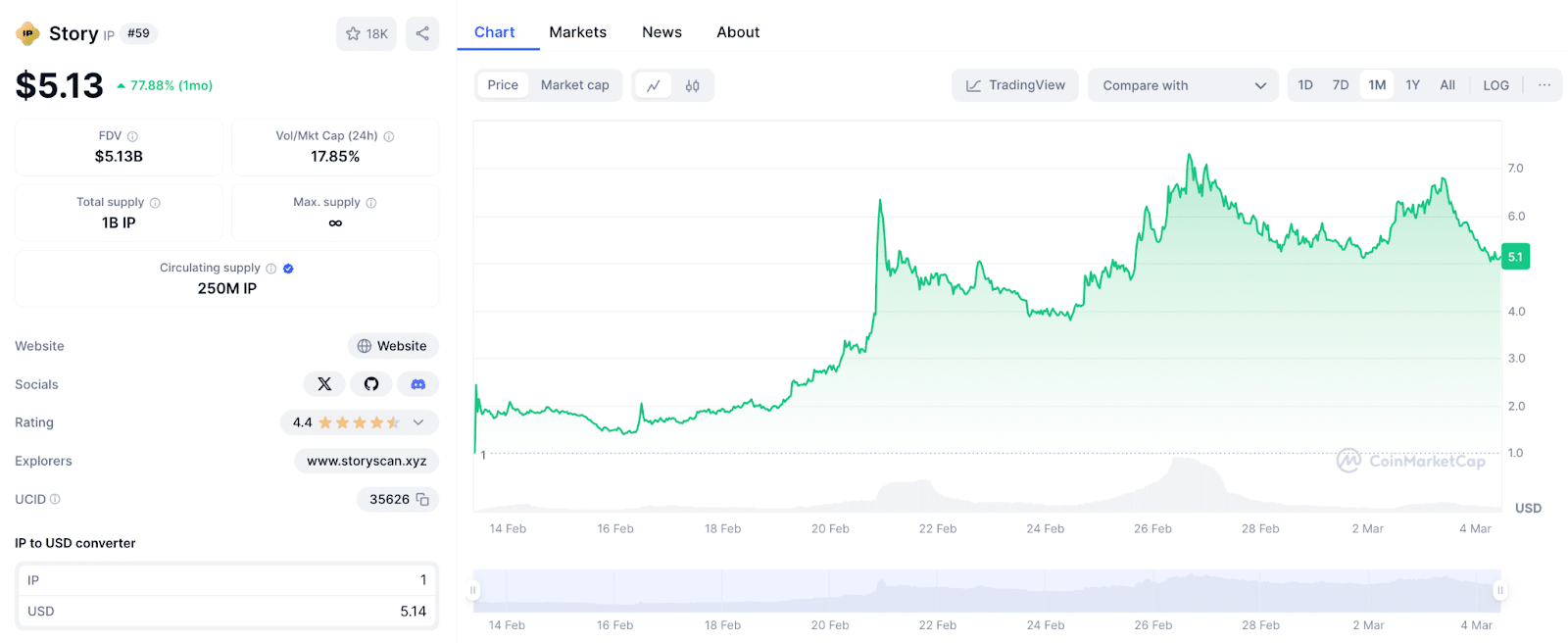Copy the UCID 35626 value

tap(422, 499)
